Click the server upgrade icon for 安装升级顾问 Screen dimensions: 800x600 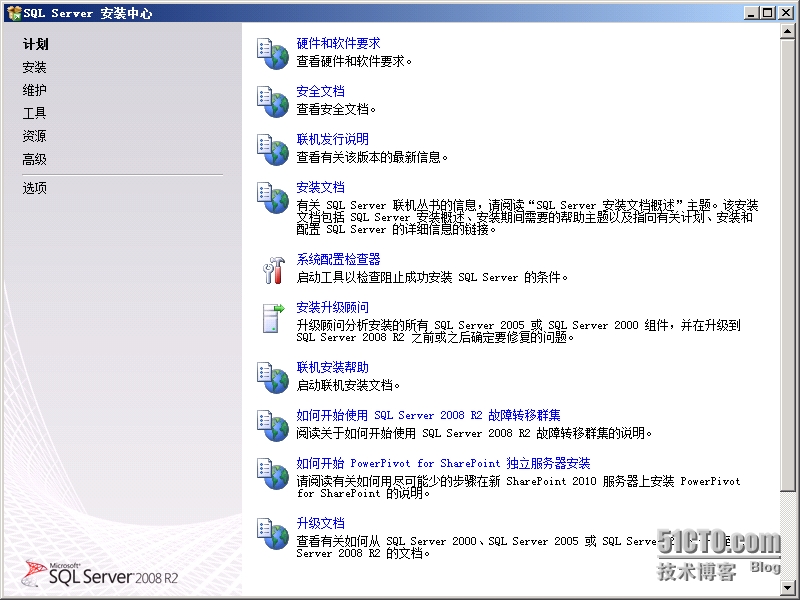(x=273, y=318)
